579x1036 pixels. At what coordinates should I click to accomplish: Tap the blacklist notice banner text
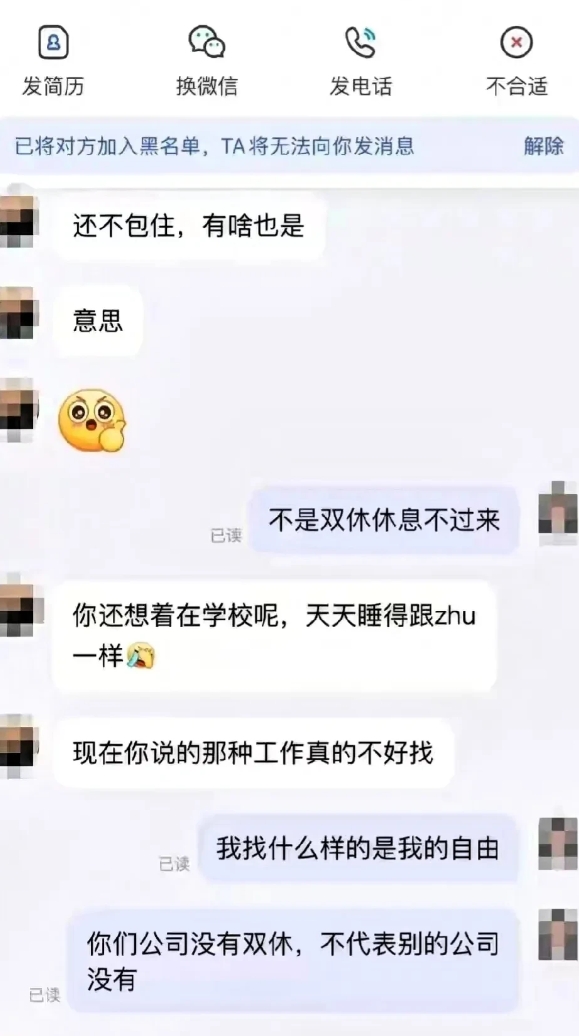tap(215, 146)
